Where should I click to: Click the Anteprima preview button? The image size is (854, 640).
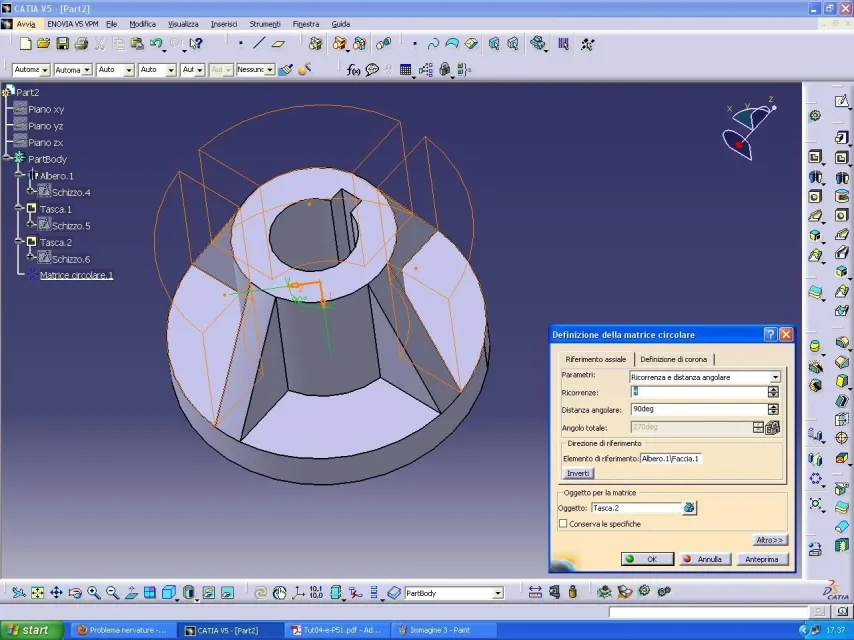click(762, 559)
